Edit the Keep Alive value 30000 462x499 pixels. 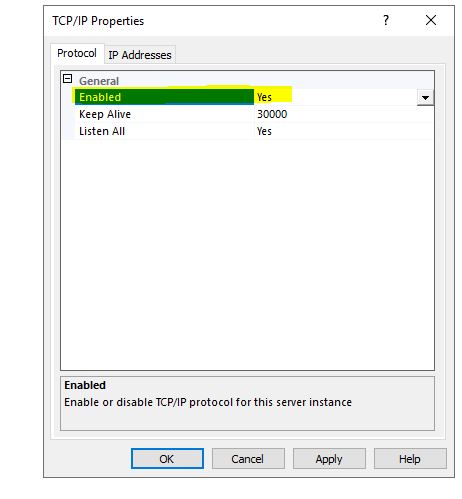(272, 114)
